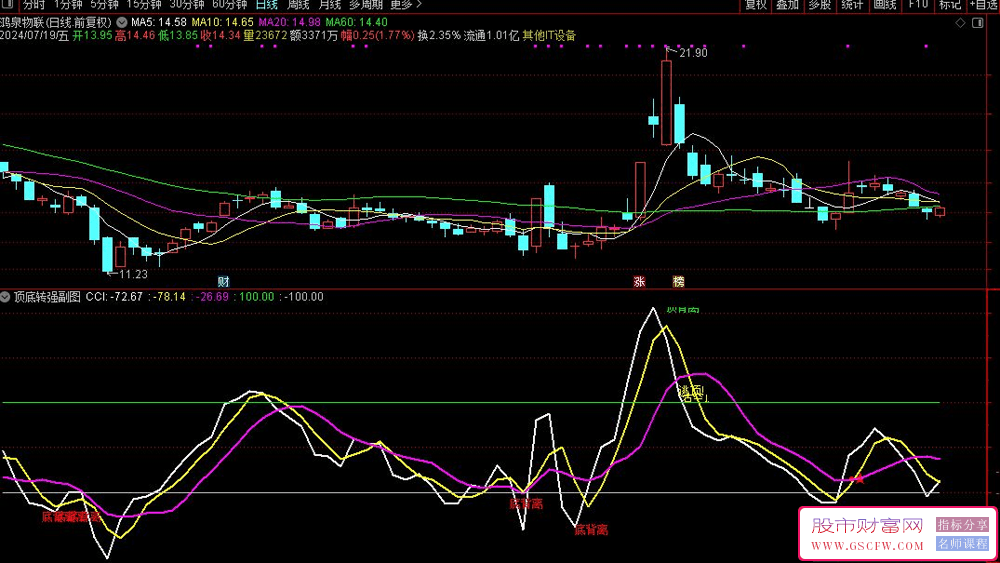
Task: Open the 多周期 multi-period view
Action: pos(366,4)
